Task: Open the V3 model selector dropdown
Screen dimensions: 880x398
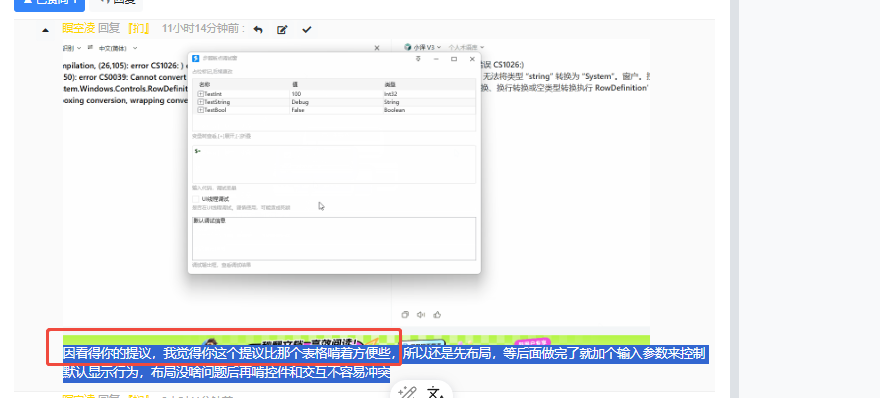Action: pos(428,47)
